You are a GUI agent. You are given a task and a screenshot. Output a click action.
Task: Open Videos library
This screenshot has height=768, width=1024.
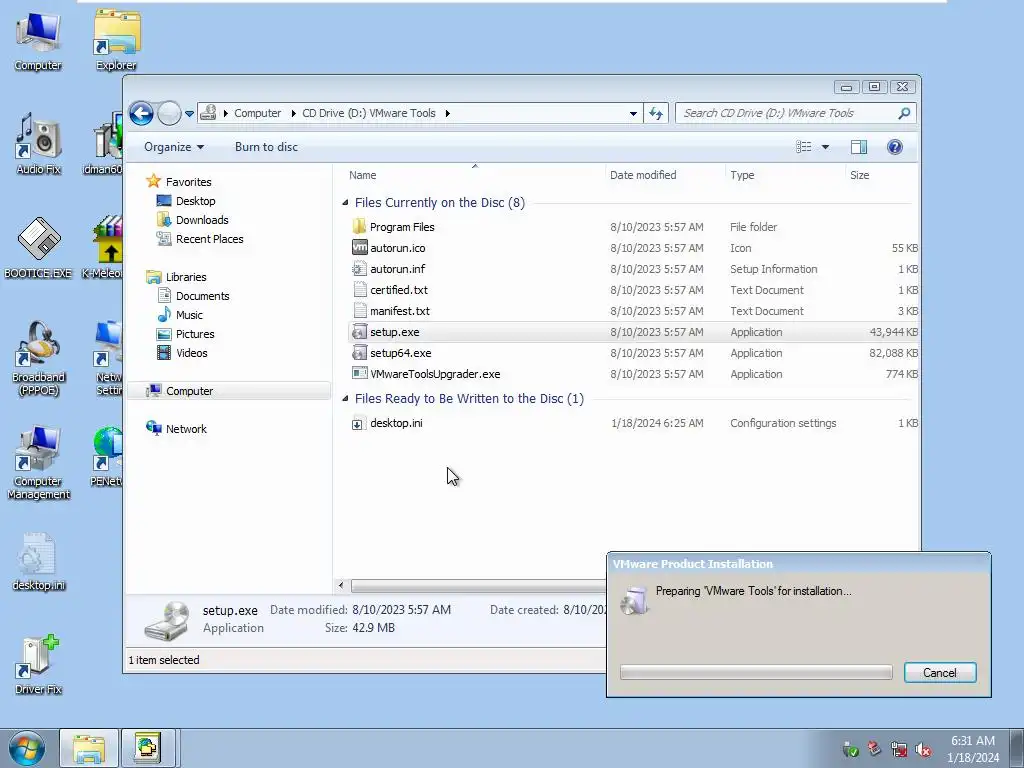(191, 353)
